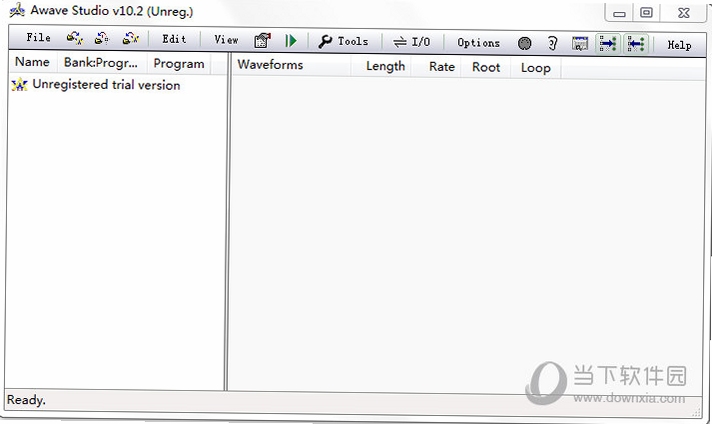Click the arrows icon beside I/O
This screenshot has height=424, width=712.
point(400,42)
